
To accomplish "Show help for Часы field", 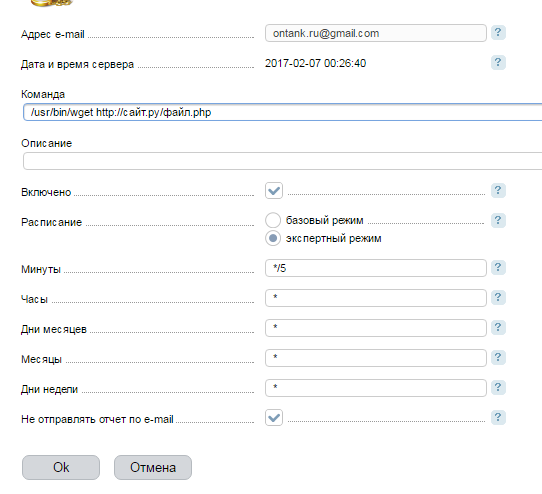I will [498, 297].
